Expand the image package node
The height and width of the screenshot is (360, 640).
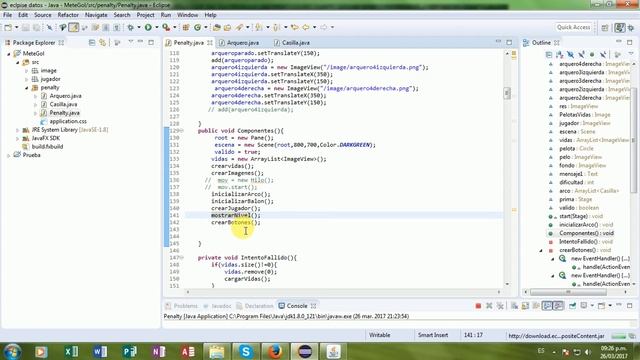27,71
